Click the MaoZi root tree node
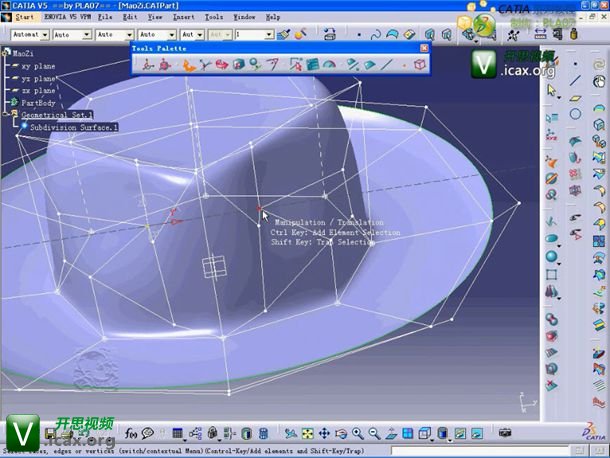Image resolution: width=610 pixels, height=458 pixels. 23,54
